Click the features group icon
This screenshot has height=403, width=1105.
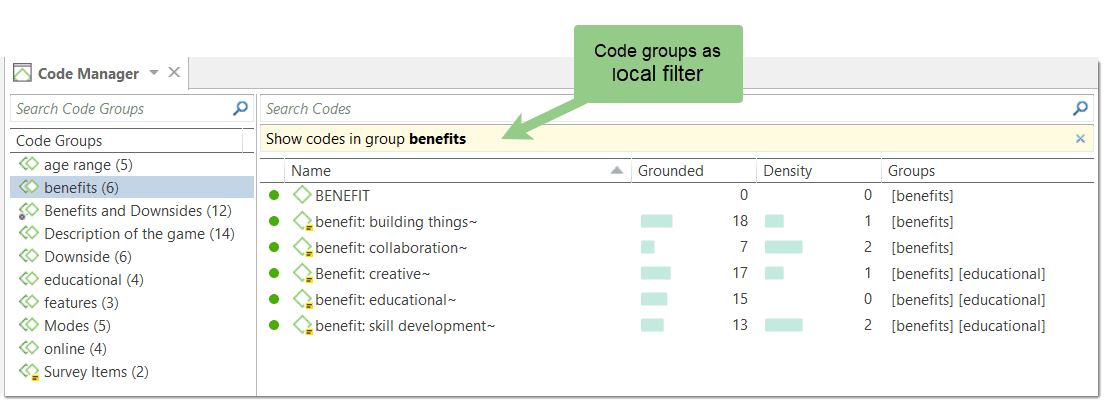coord(28,302)
